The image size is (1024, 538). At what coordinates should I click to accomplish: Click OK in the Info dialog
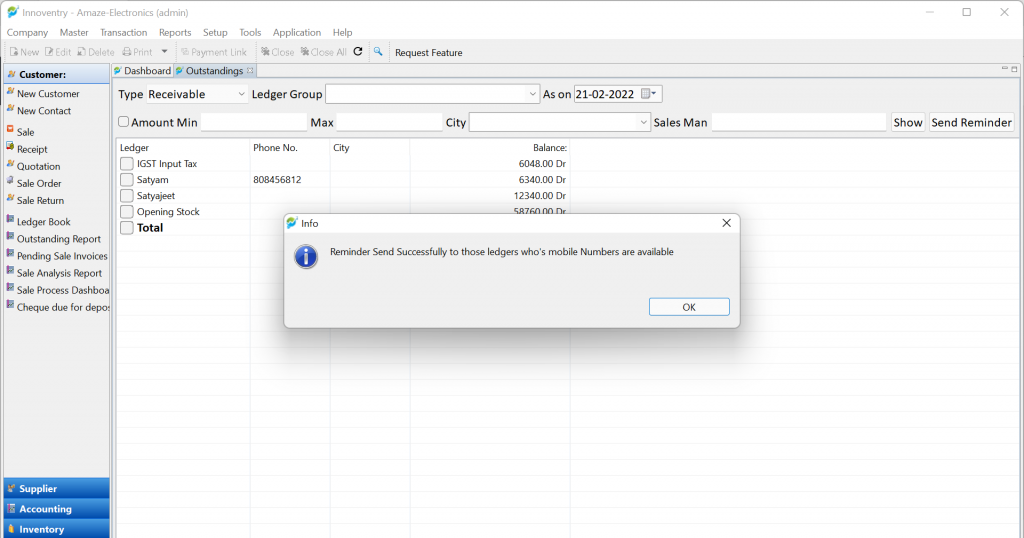pyautogui.click(x=689, y=307)
